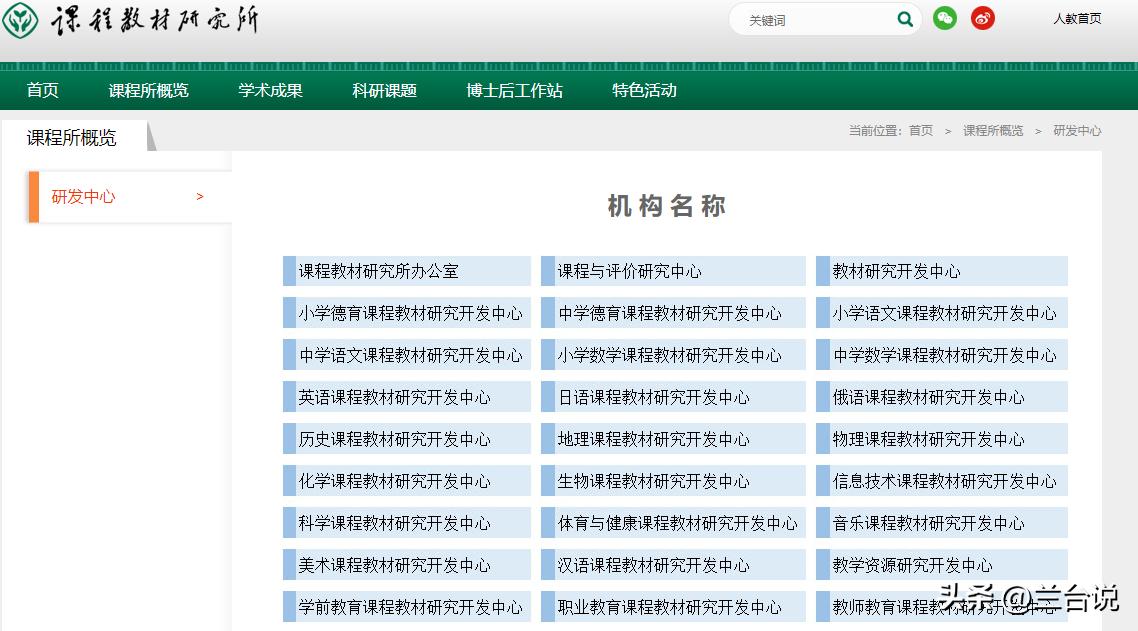Expand the 研发中心 sidebar item arrow

coord(199,197)
